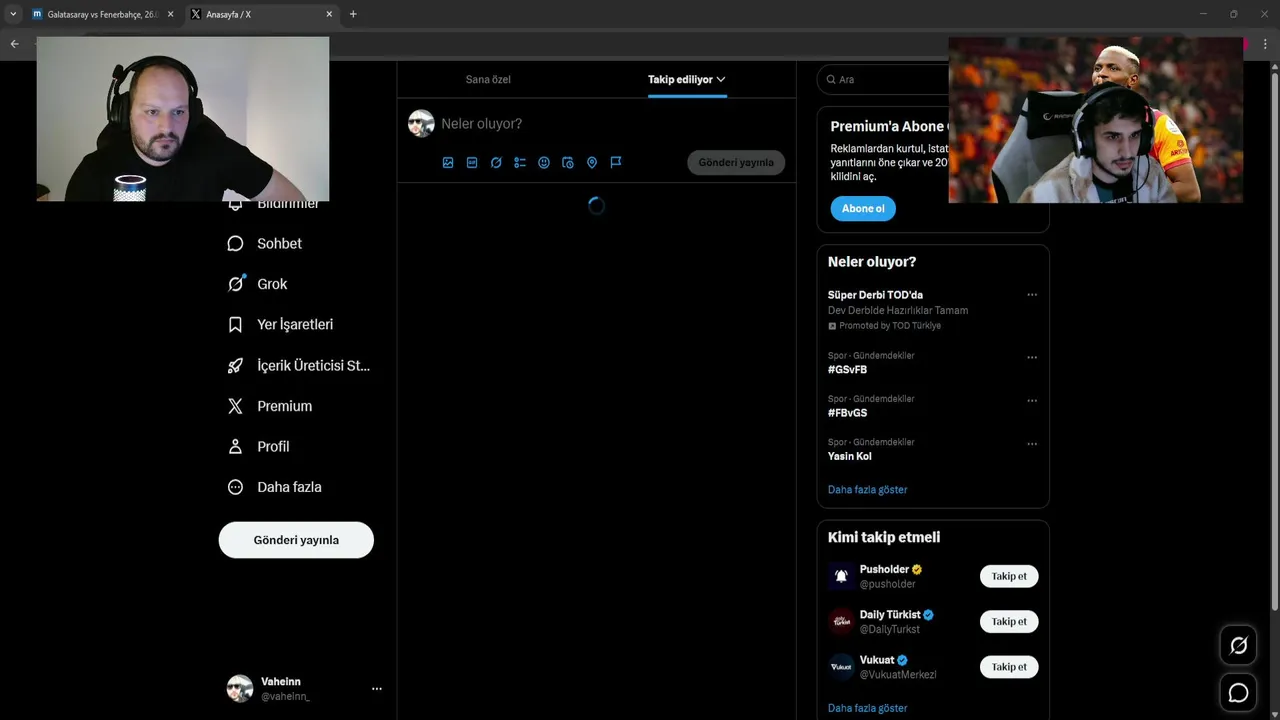
Task: Close the Galatasaray vs Fenerbahçe tab
Action: [x=170, y=14]
